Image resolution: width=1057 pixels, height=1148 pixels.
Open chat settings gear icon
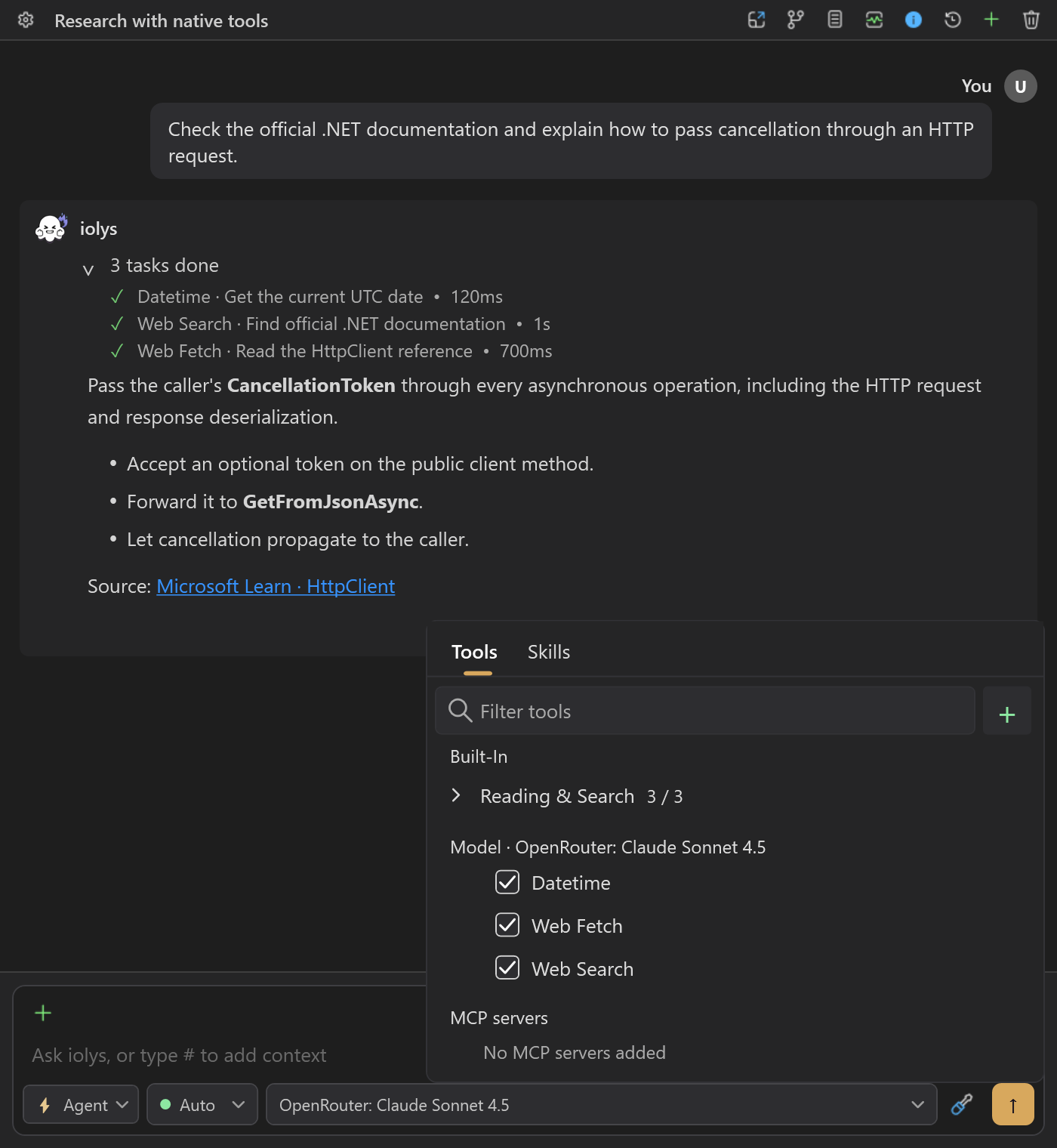pyautogui.click(x=26, y=20)
